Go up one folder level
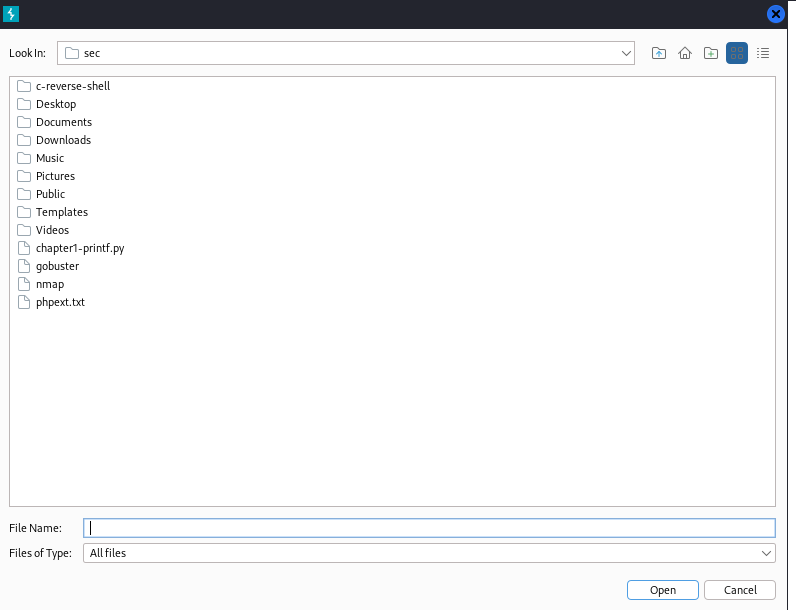Image resolution: width=796 pixels, height=610 pixels. pyautogui.click(x=659, y=53)
